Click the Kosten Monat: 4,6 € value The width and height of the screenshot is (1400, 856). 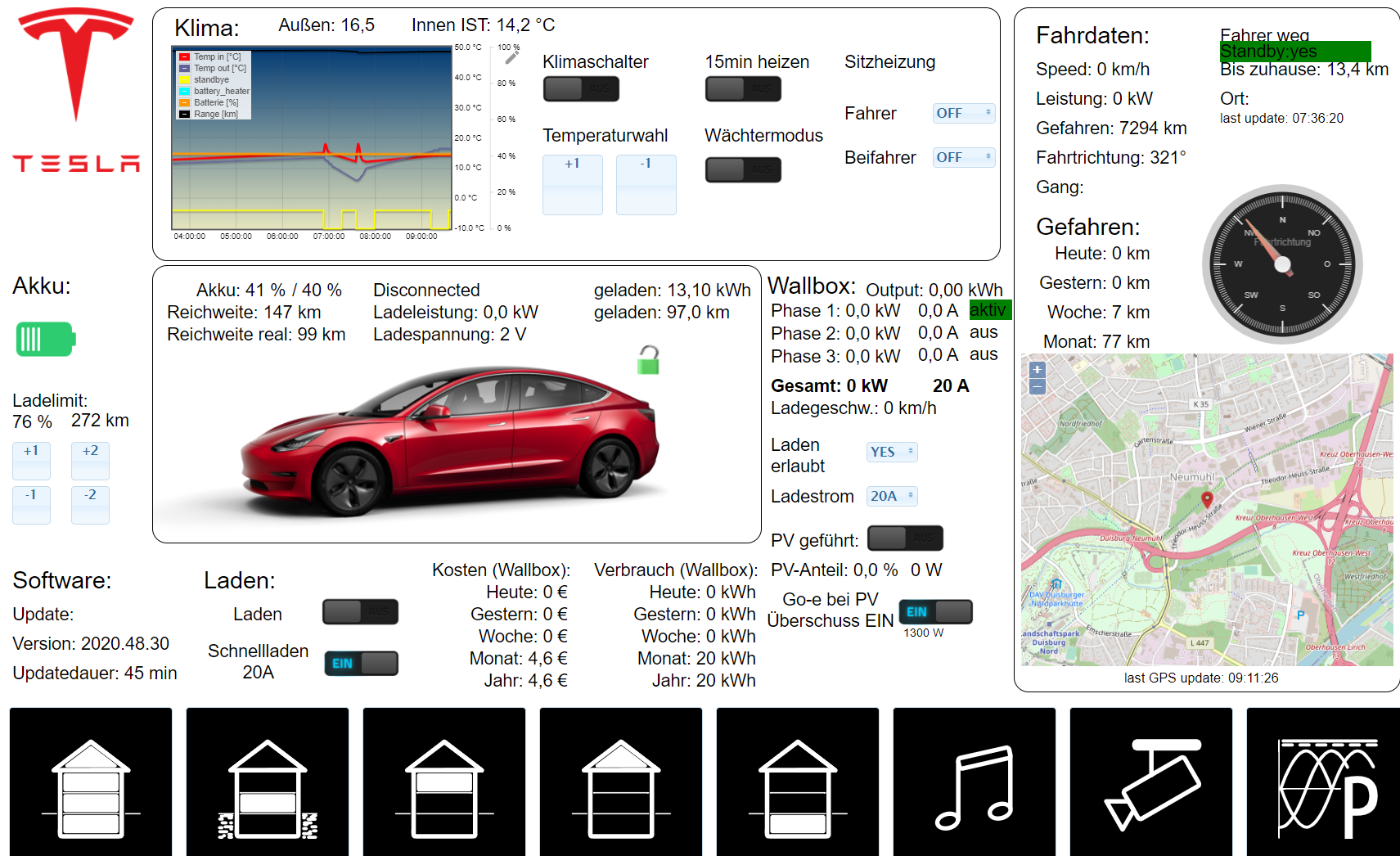[519, 659]
